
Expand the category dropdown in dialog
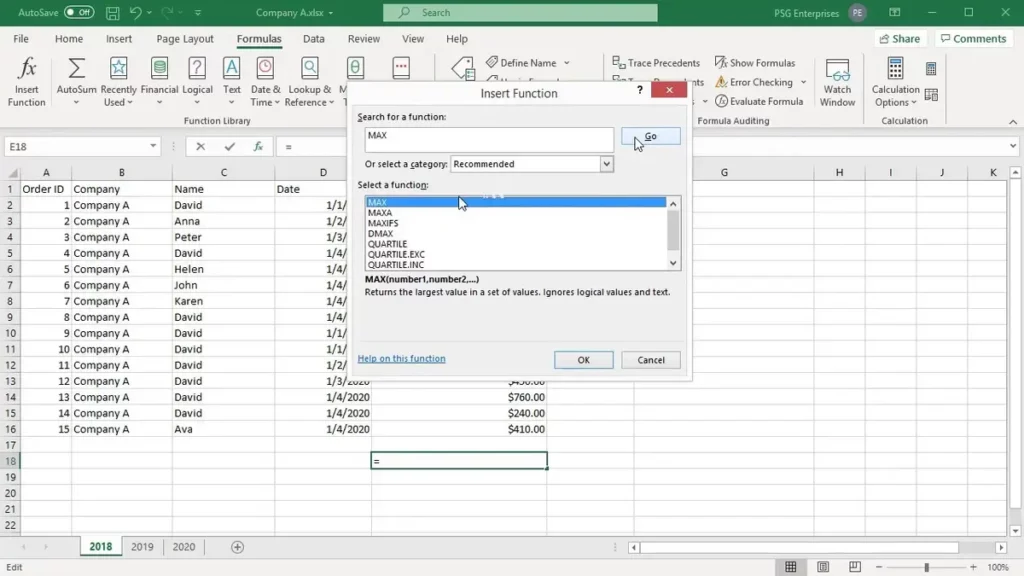click(606, 164)
